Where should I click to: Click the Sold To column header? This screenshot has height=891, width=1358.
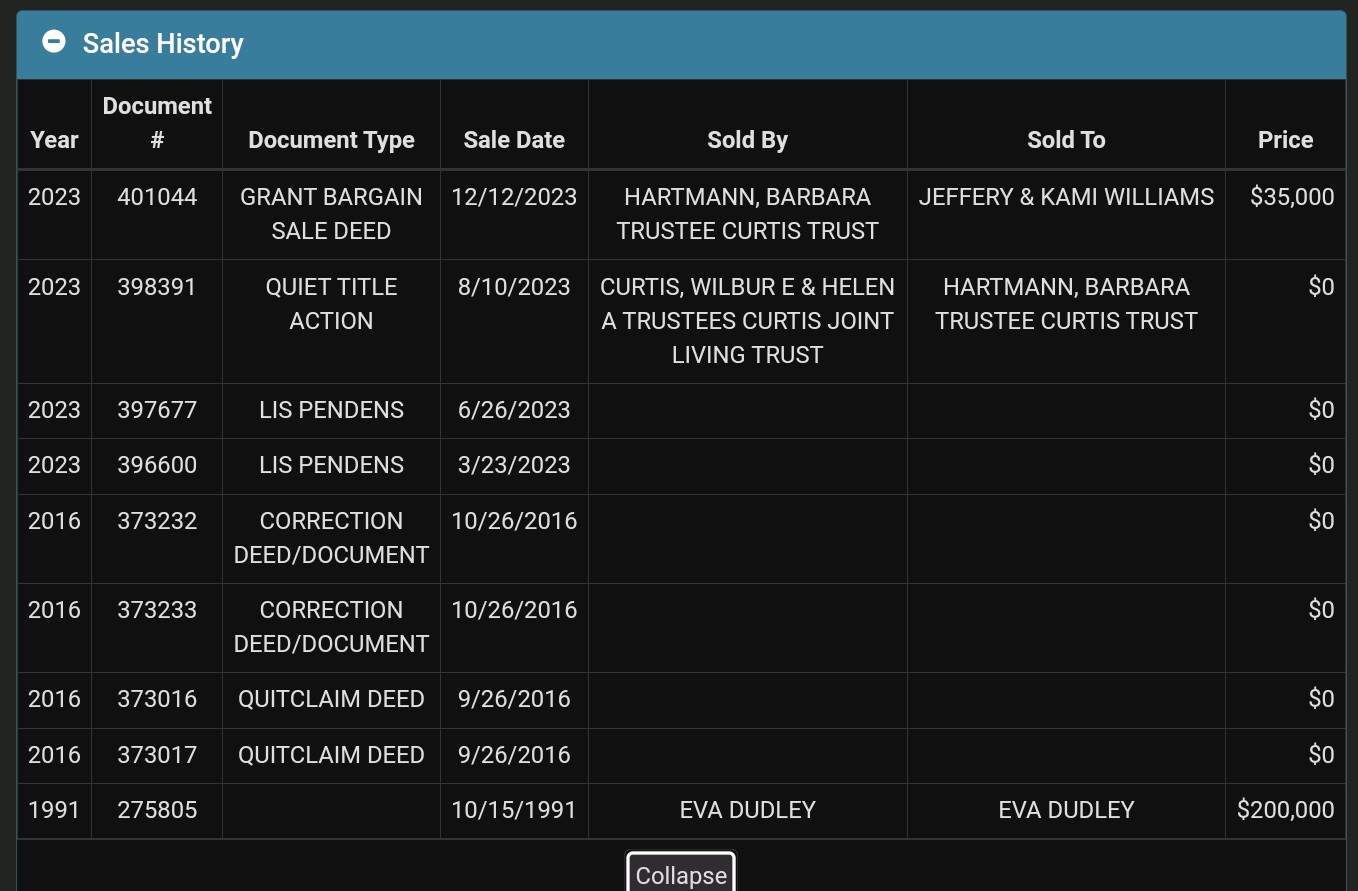(x=1066, y=140)
